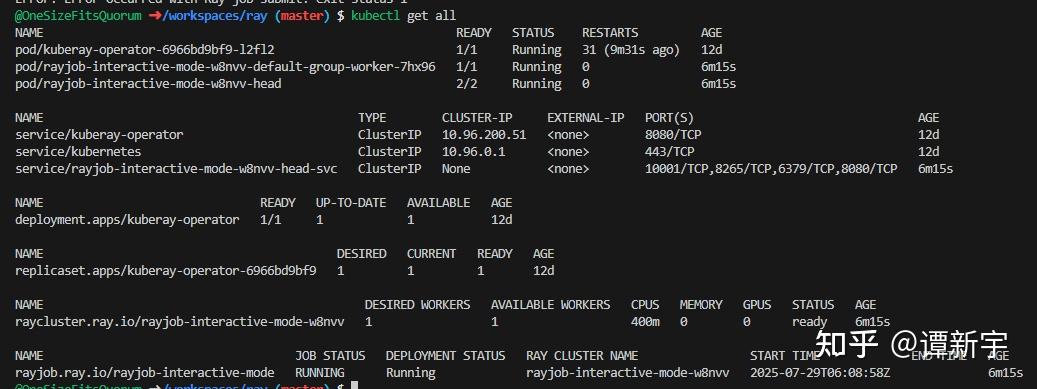The width and height of the screenshot is (1037, 389).
Task: Click the CLUSTER-IP column header
Action: [477, 118]
